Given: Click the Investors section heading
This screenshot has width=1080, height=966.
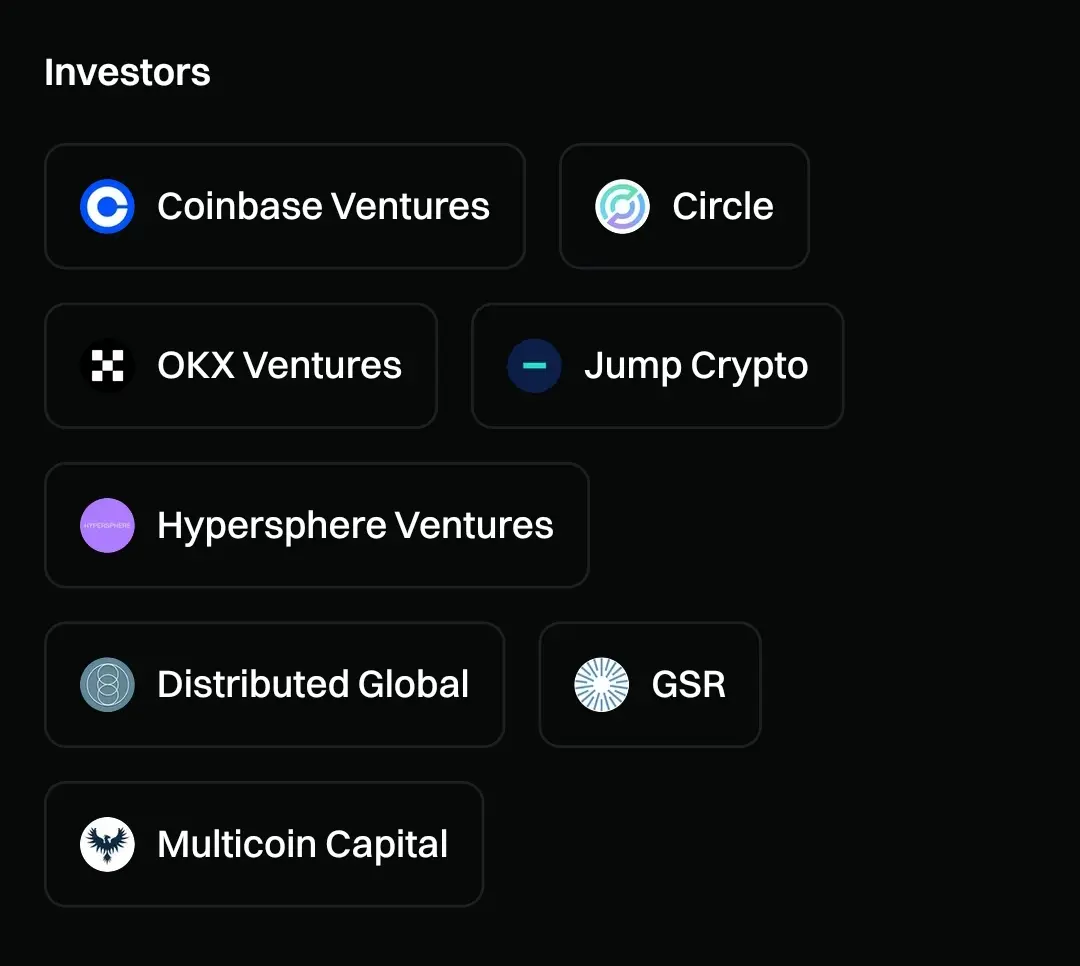Looking at the screenshot, I should 127,72.
